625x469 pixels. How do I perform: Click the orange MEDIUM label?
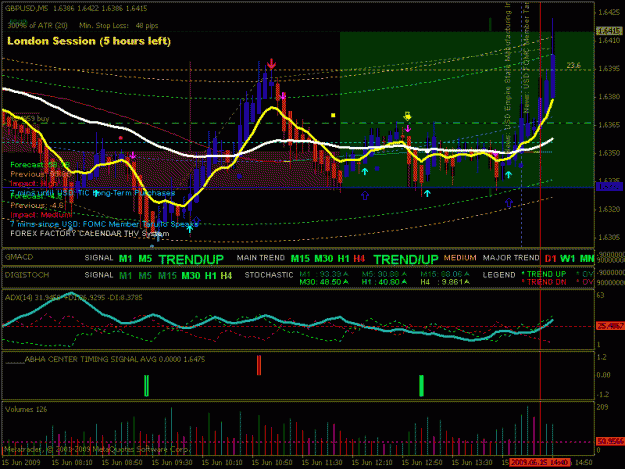tap(460, 258)
